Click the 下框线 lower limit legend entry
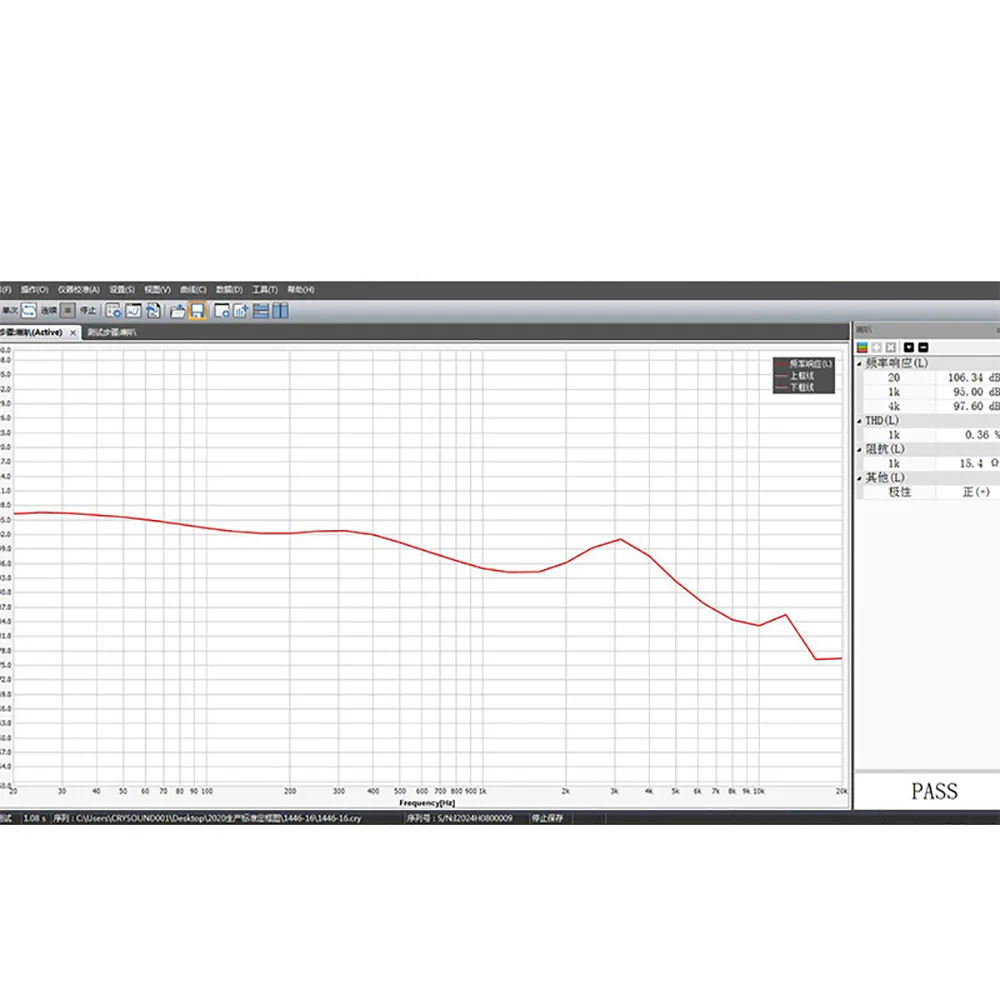 (795, 387)
